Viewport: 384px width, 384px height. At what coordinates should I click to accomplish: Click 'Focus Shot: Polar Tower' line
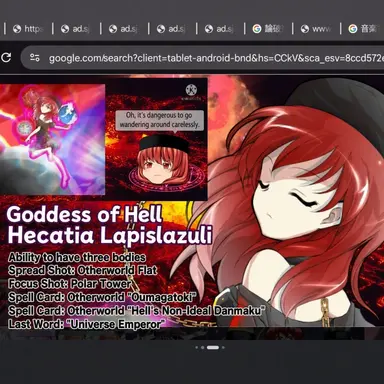click(x=70, y=284)
